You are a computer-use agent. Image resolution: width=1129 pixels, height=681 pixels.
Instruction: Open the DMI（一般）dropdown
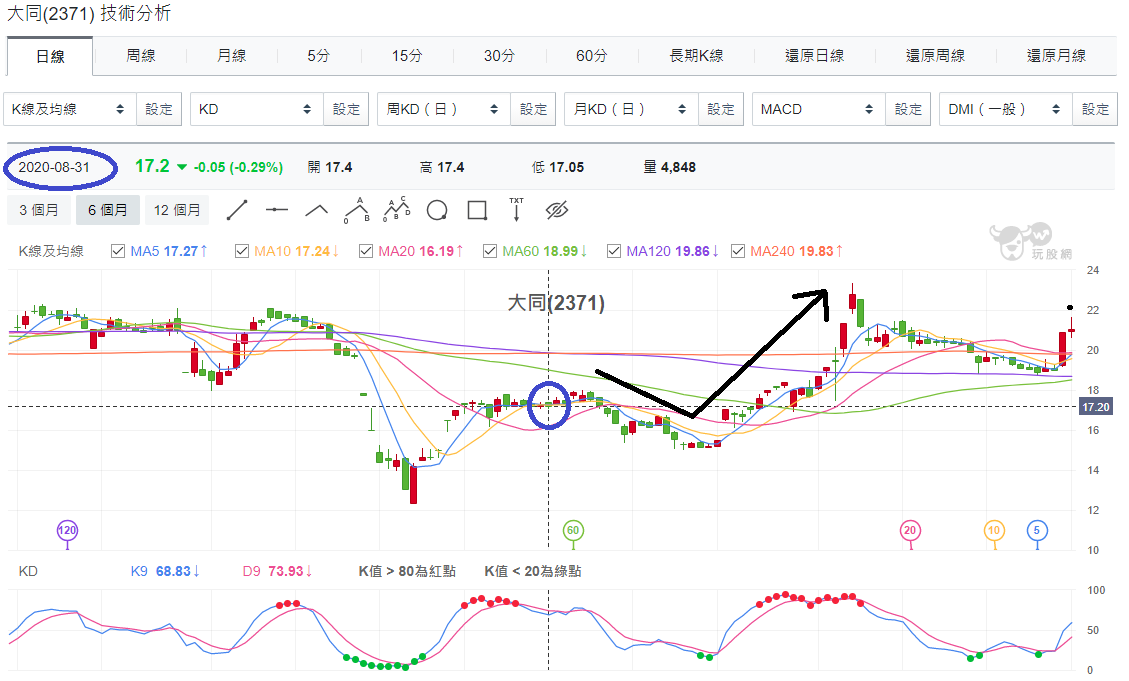1006,109
